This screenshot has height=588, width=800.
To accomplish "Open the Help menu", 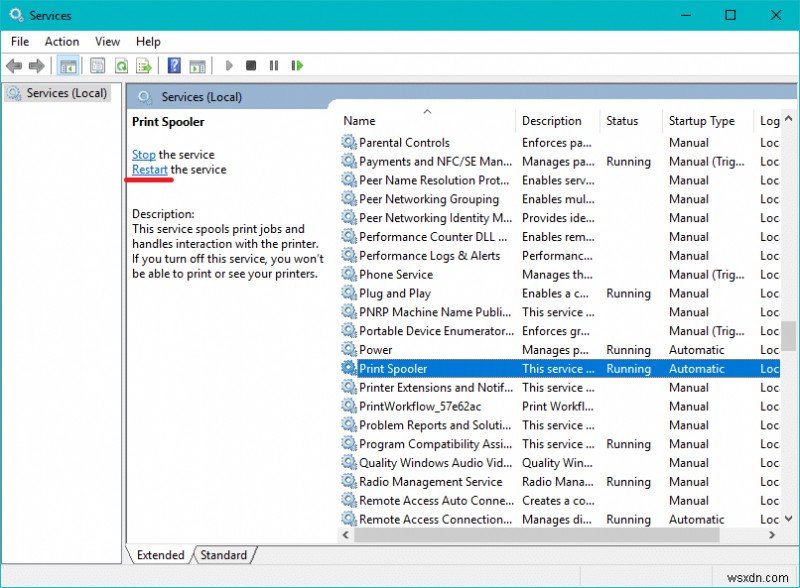I will [x=148, y=41].
